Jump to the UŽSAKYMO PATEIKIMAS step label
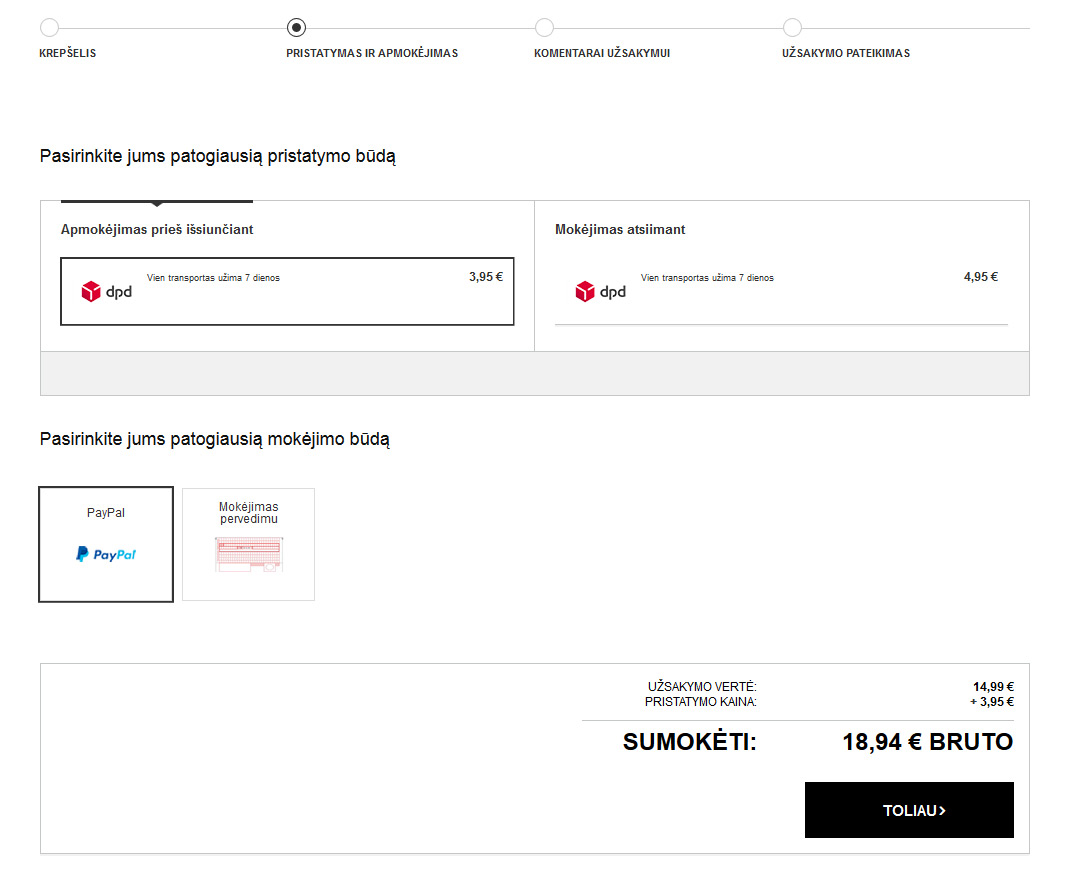The height and width of the screenshot is (880, 1079). click(846, 53)
